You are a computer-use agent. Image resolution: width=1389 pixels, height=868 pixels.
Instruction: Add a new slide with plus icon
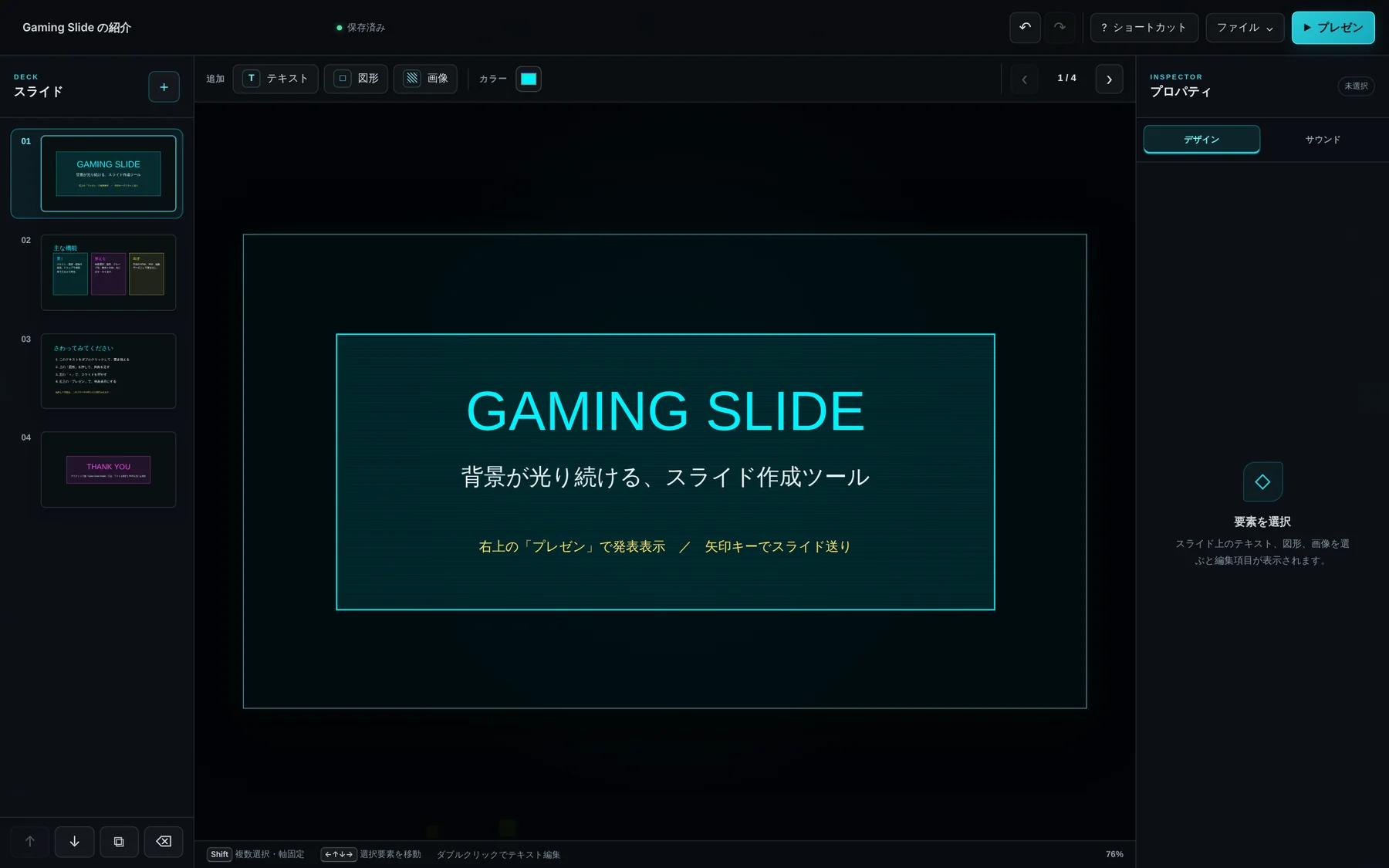click(164, 87)
